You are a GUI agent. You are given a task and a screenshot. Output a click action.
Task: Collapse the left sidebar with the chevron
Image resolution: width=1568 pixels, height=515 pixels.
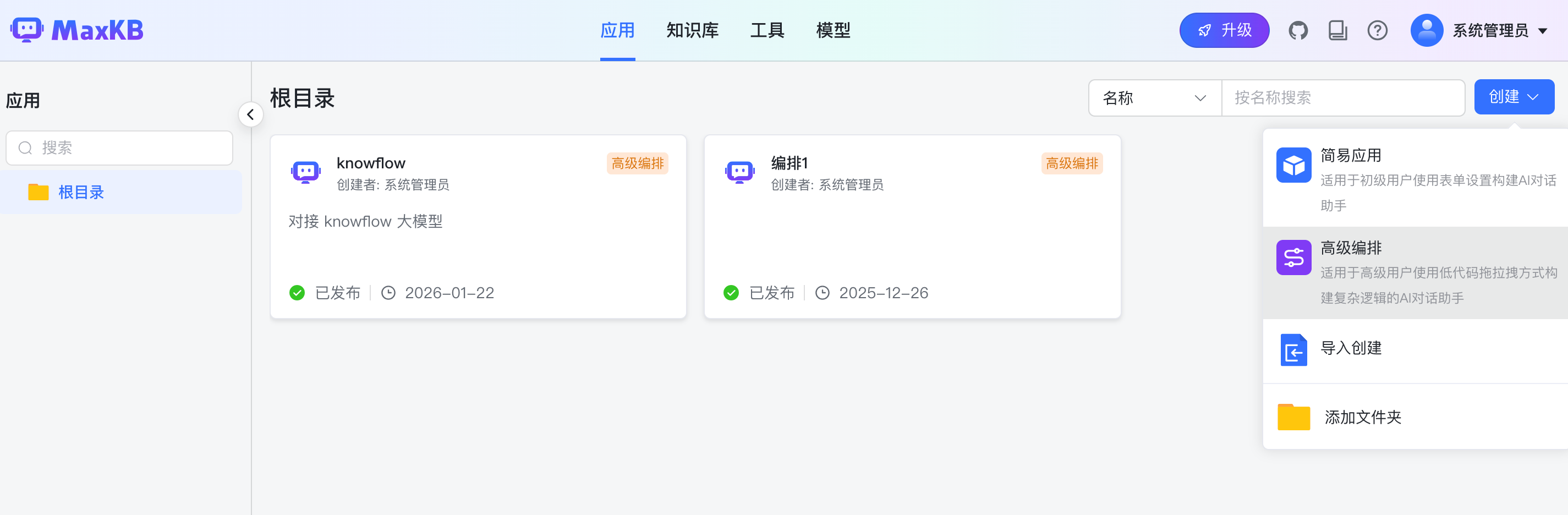(x=251, y=114)
